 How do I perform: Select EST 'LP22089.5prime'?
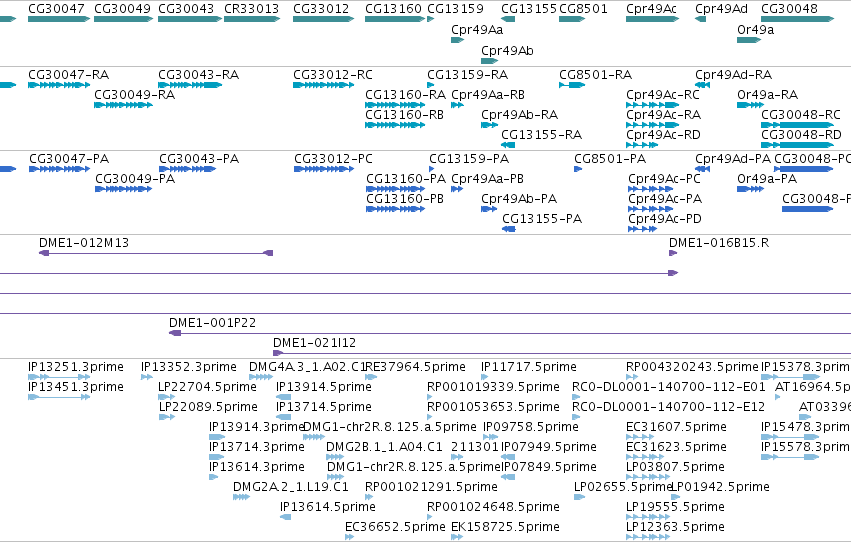(x=208, y=407)
